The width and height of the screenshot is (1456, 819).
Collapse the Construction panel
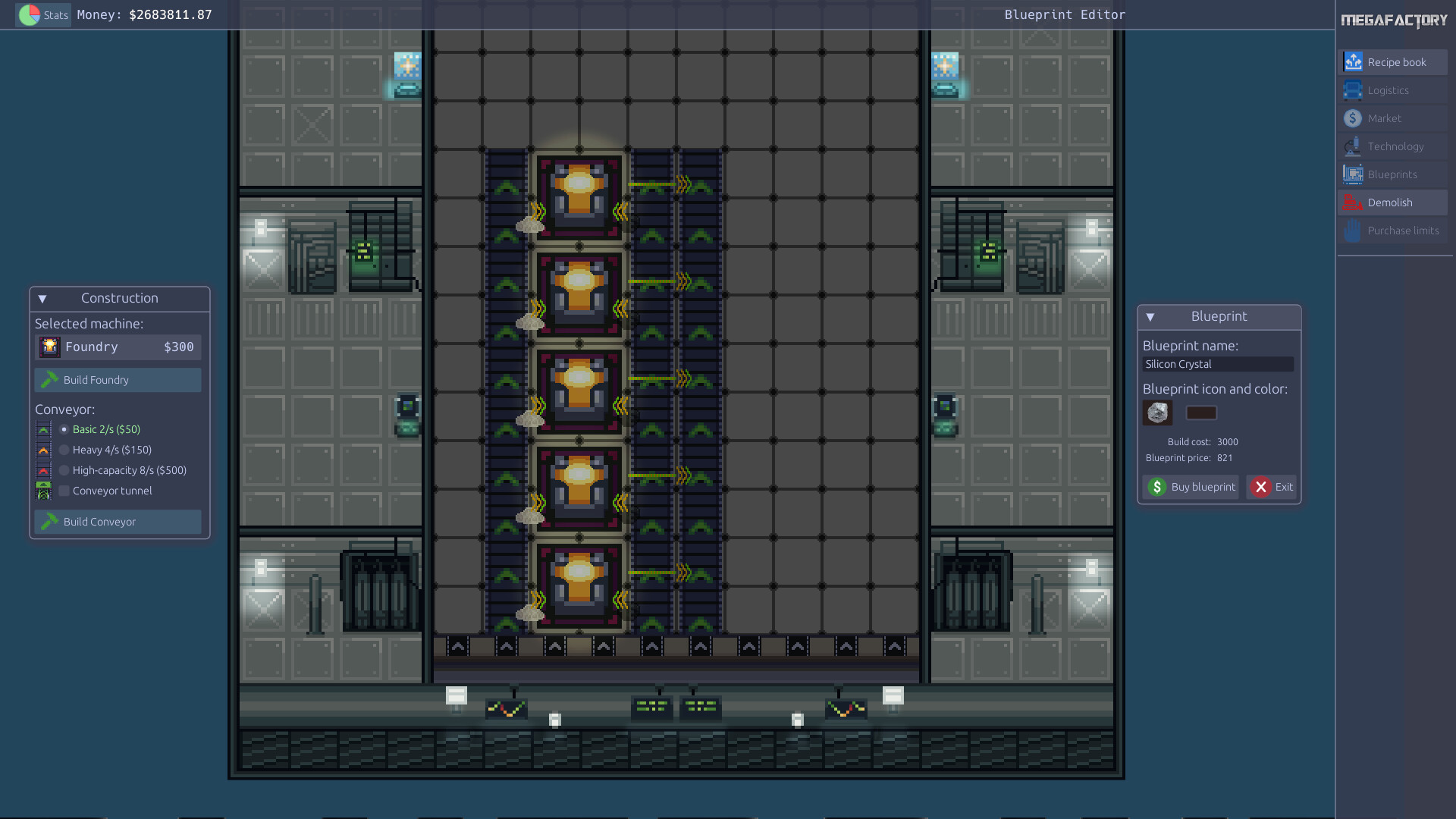click(x=42, y=298)
